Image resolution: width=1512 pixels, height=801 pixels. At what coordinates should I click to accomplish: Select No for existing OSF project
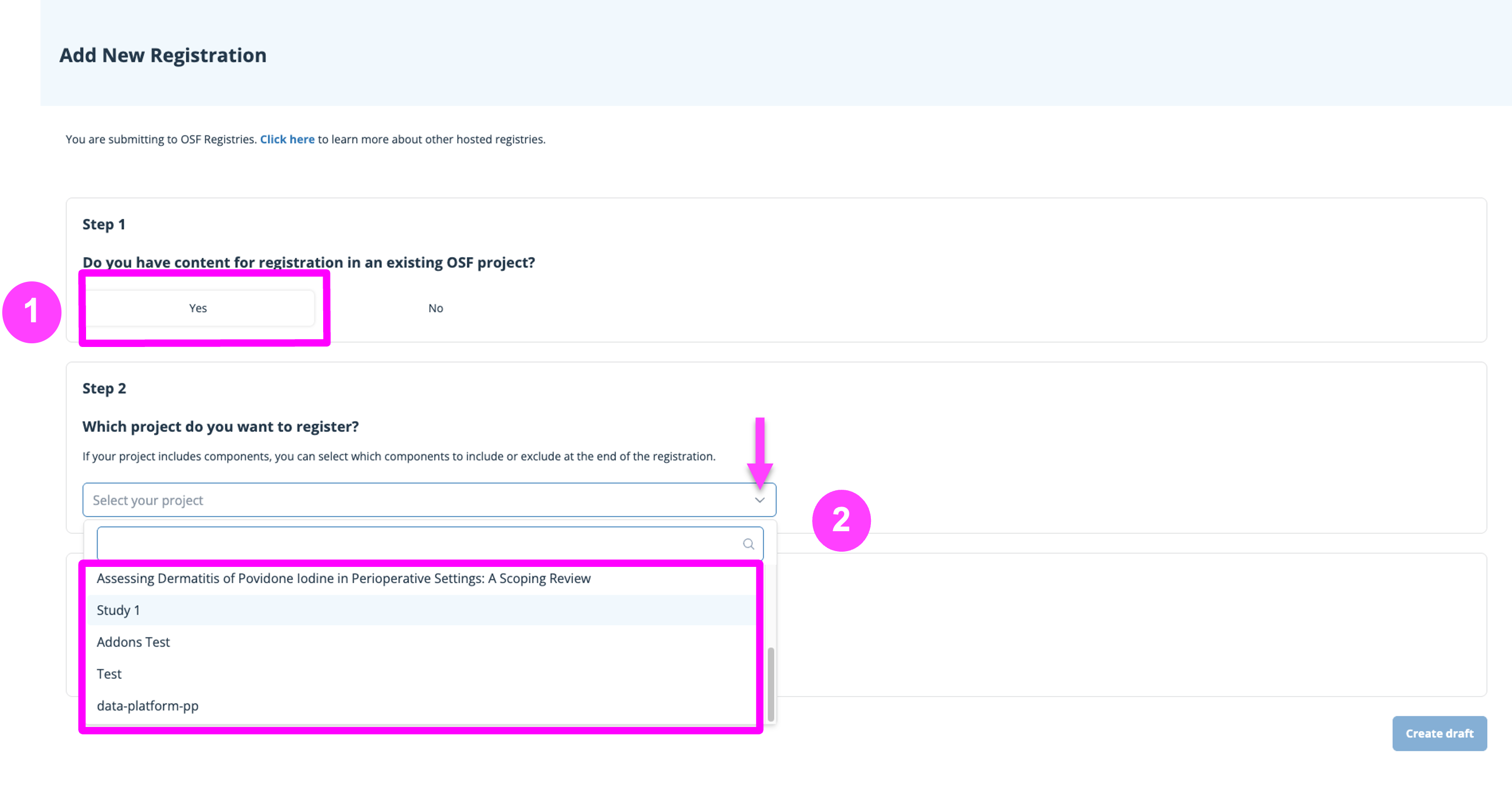pos(435,308)
